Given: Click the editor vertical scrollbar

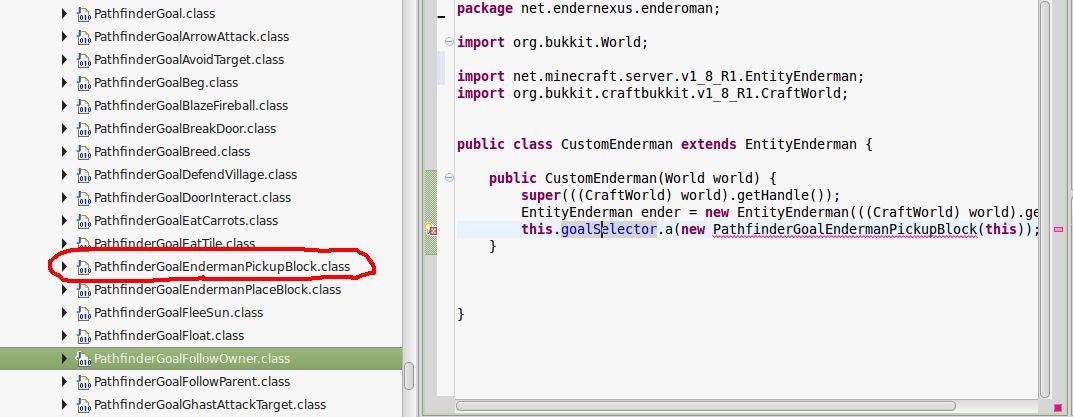Looking at the screenshot, I should pos(1045,199).
